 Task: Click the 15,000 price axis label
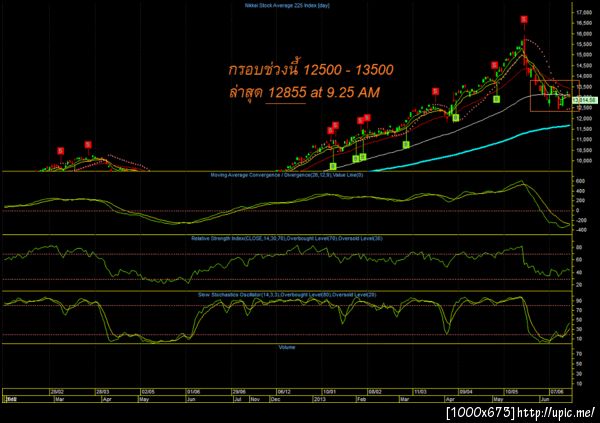click(584, 55)
